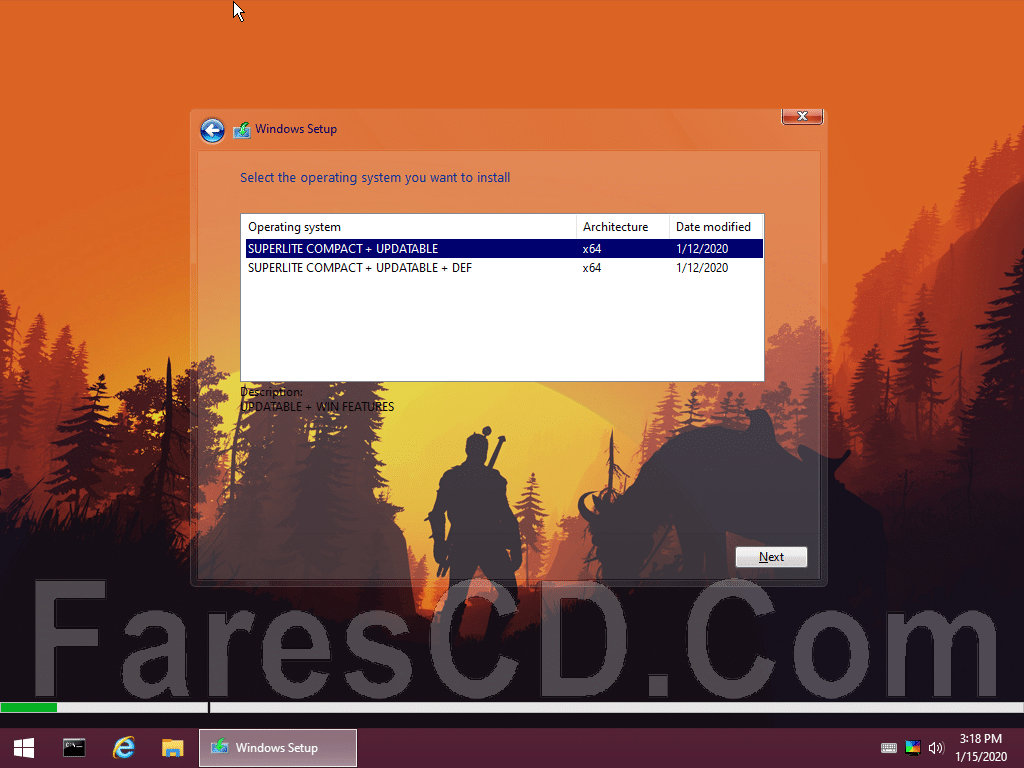This screenshot has height=768, width=1024.
Task: Click the 'Select the operating system' heading
Action: pyautogui.click(x=375, y=178)
